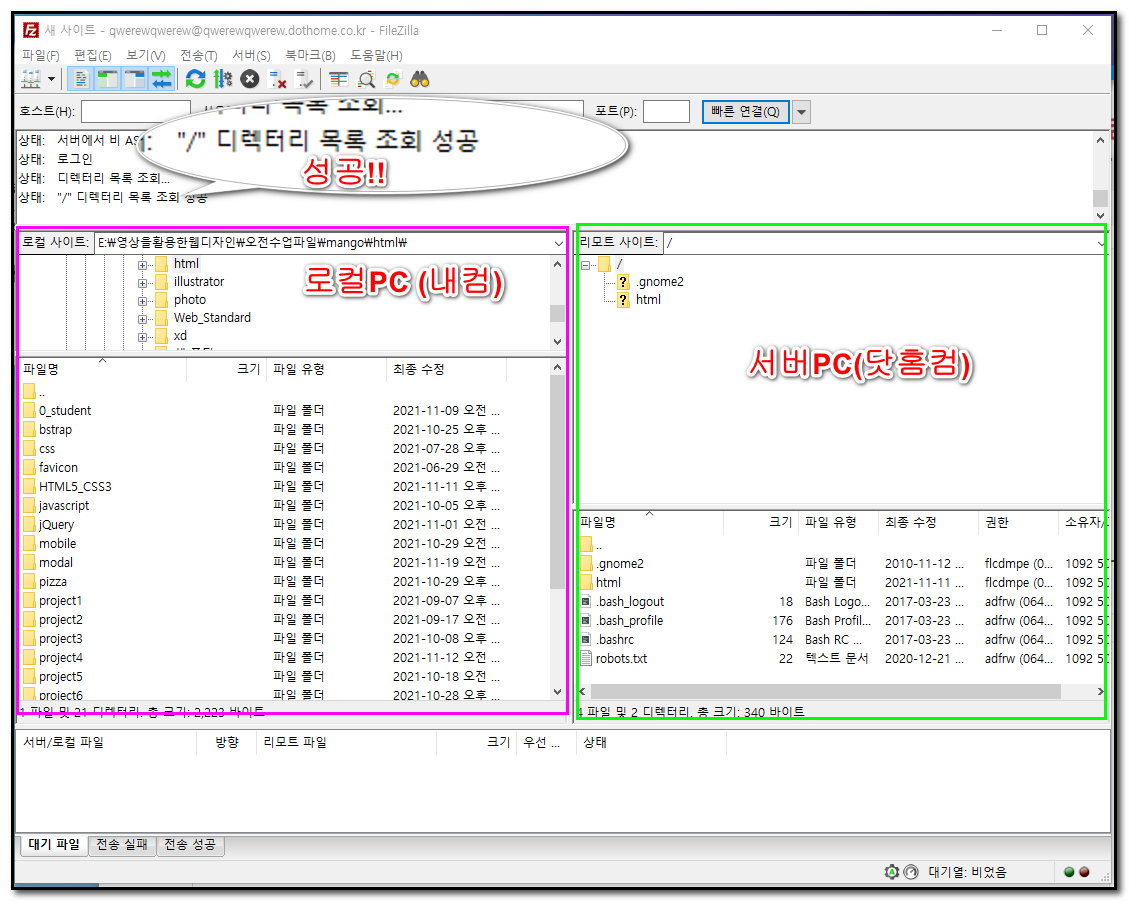Click the disconnect from server icon
The height and width of the screenshot is (902, 1129).
(279, 79)
